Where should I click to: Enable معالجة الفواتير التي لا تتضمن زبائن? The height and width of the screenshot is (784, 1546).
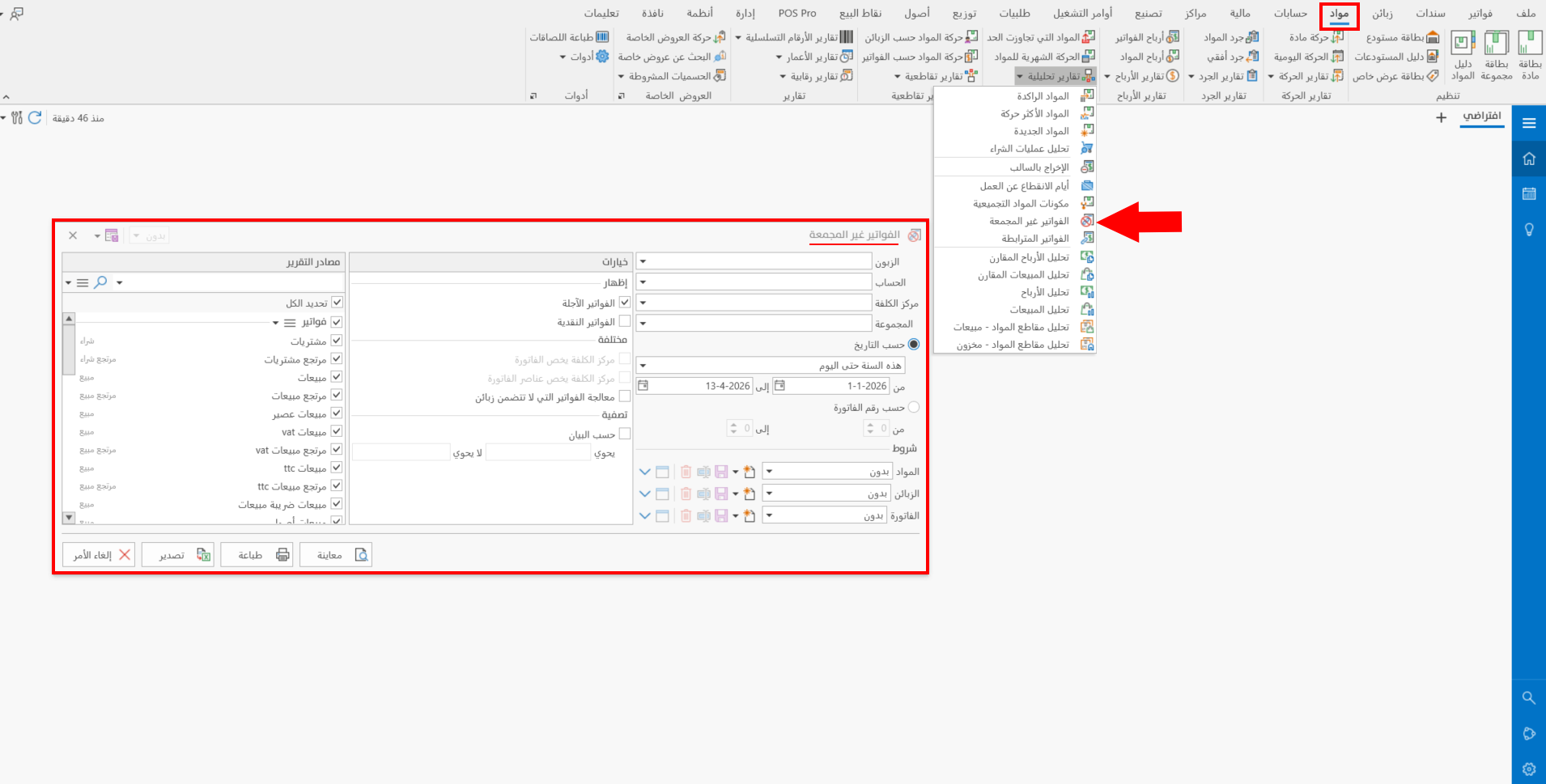coord(625,396)
